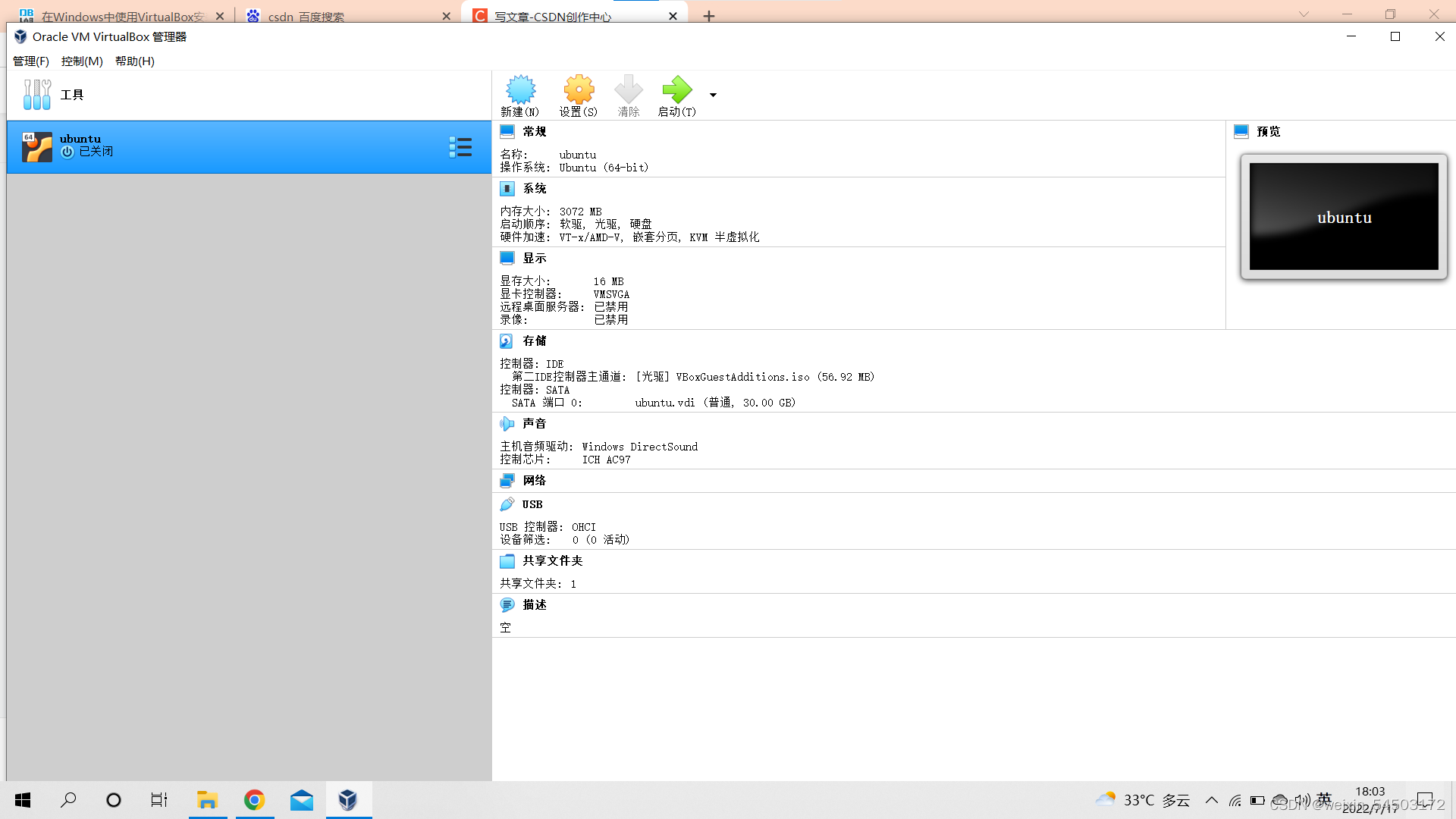Open the 控制(M) menu
The image size is (1456, 819).
[x=81, y=61]
